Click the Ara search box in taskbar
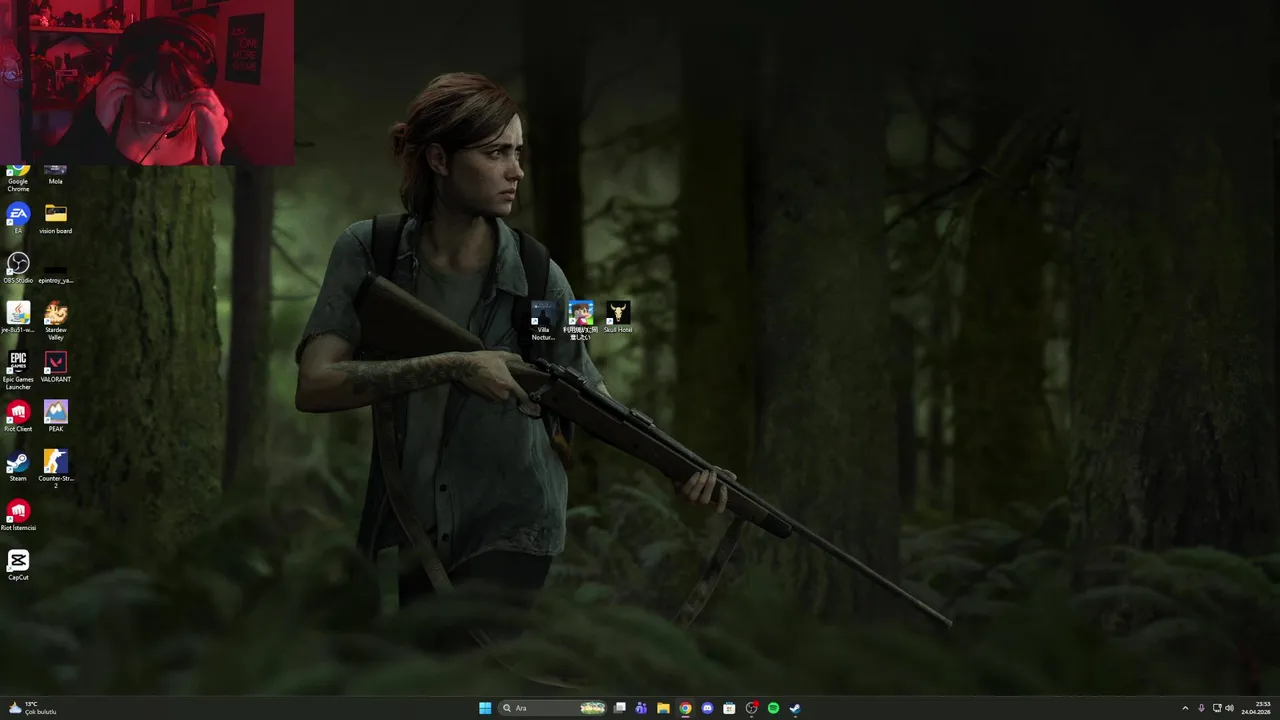 553,708
